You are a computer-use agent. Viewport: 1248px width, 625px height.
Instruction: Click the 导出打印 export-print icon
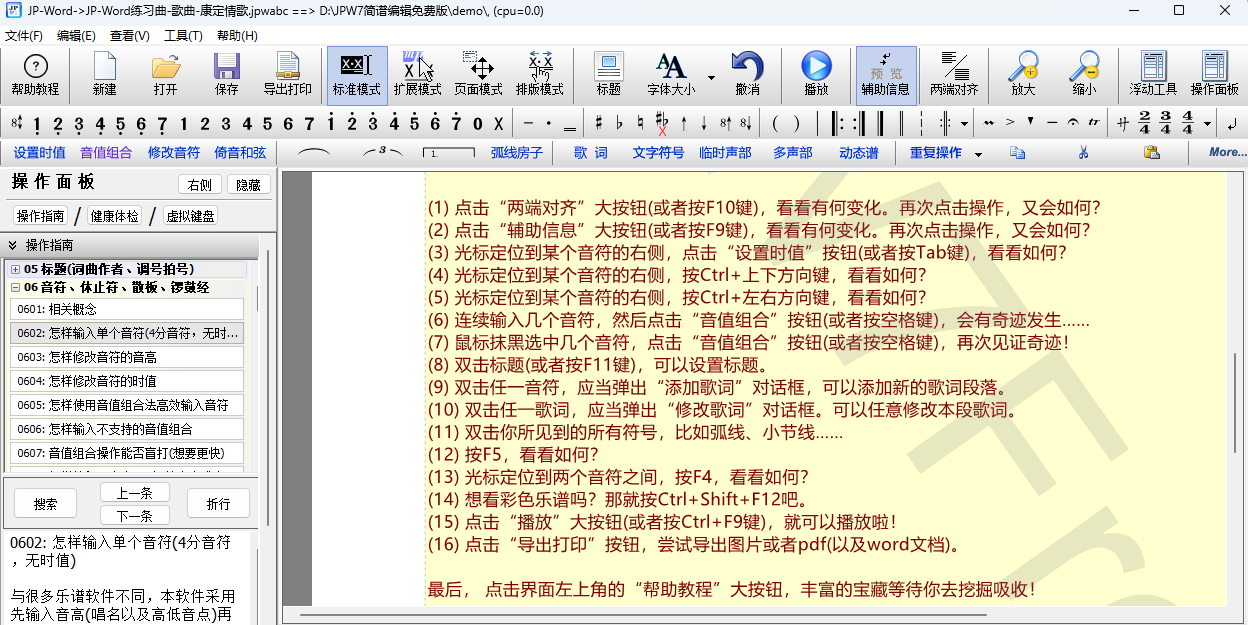[x=287, y=74]
